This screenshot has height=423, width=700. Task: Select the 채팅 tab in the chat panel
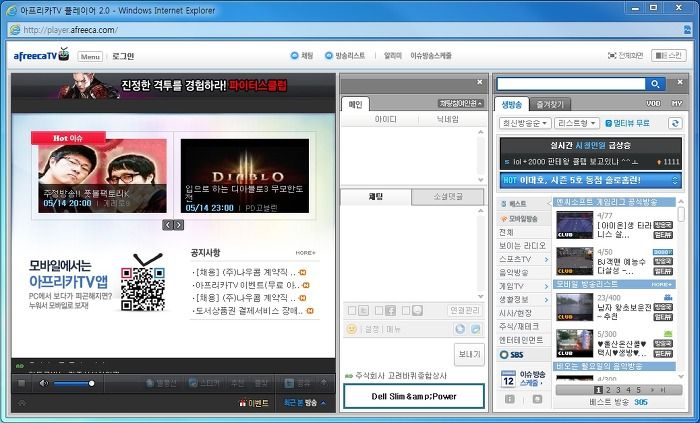(x=375, y=196)
